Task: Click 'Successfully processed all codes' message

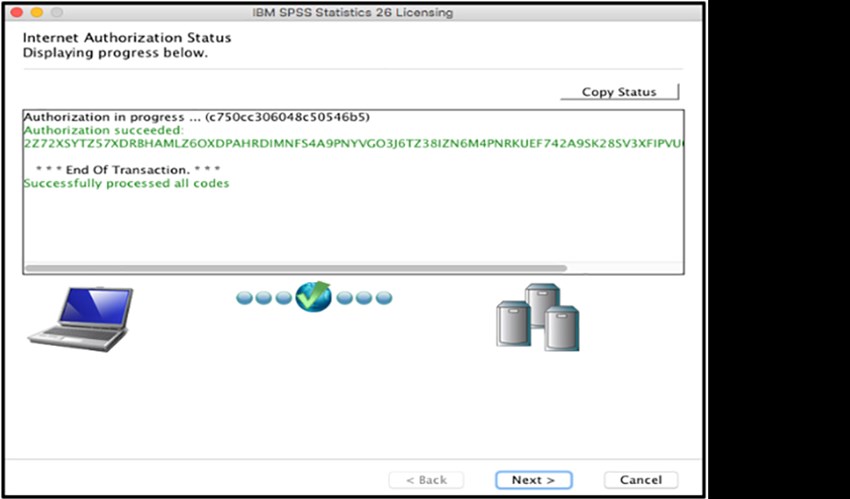Action: point(126,184)
